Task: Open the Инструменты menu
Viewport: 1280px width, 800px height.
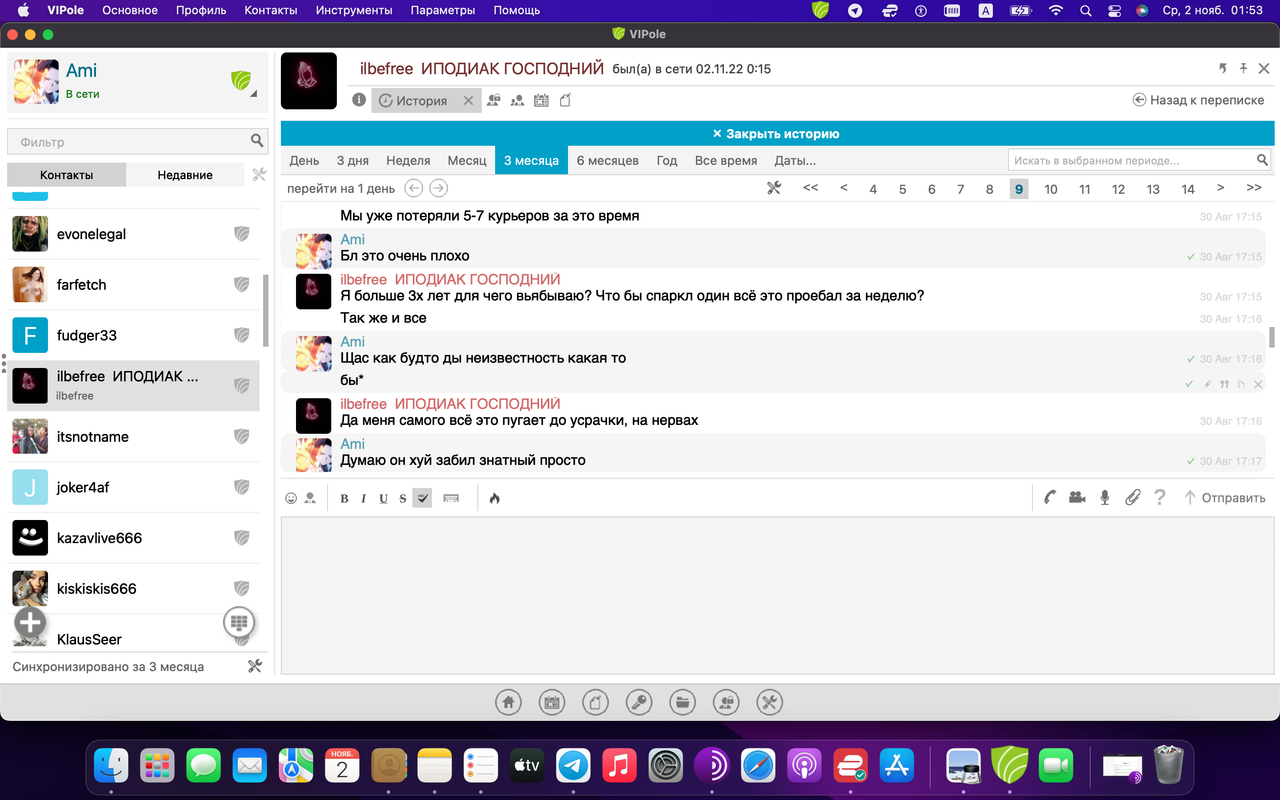Action: pyautogui.click(x=354, y=10)
